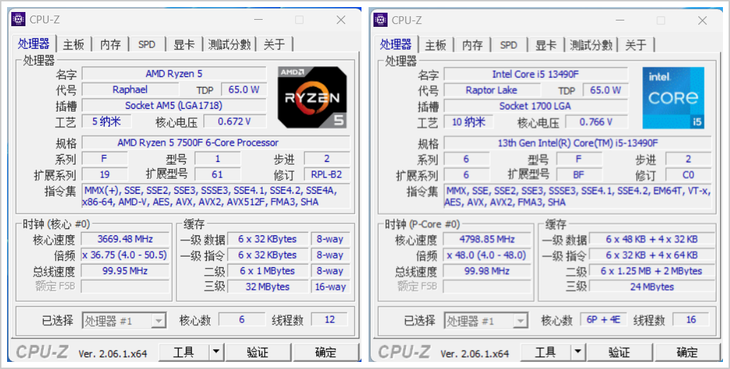Click the Intel Core i5 logo badge
This screenshot has width=730, height=369.
coord(673,98)
